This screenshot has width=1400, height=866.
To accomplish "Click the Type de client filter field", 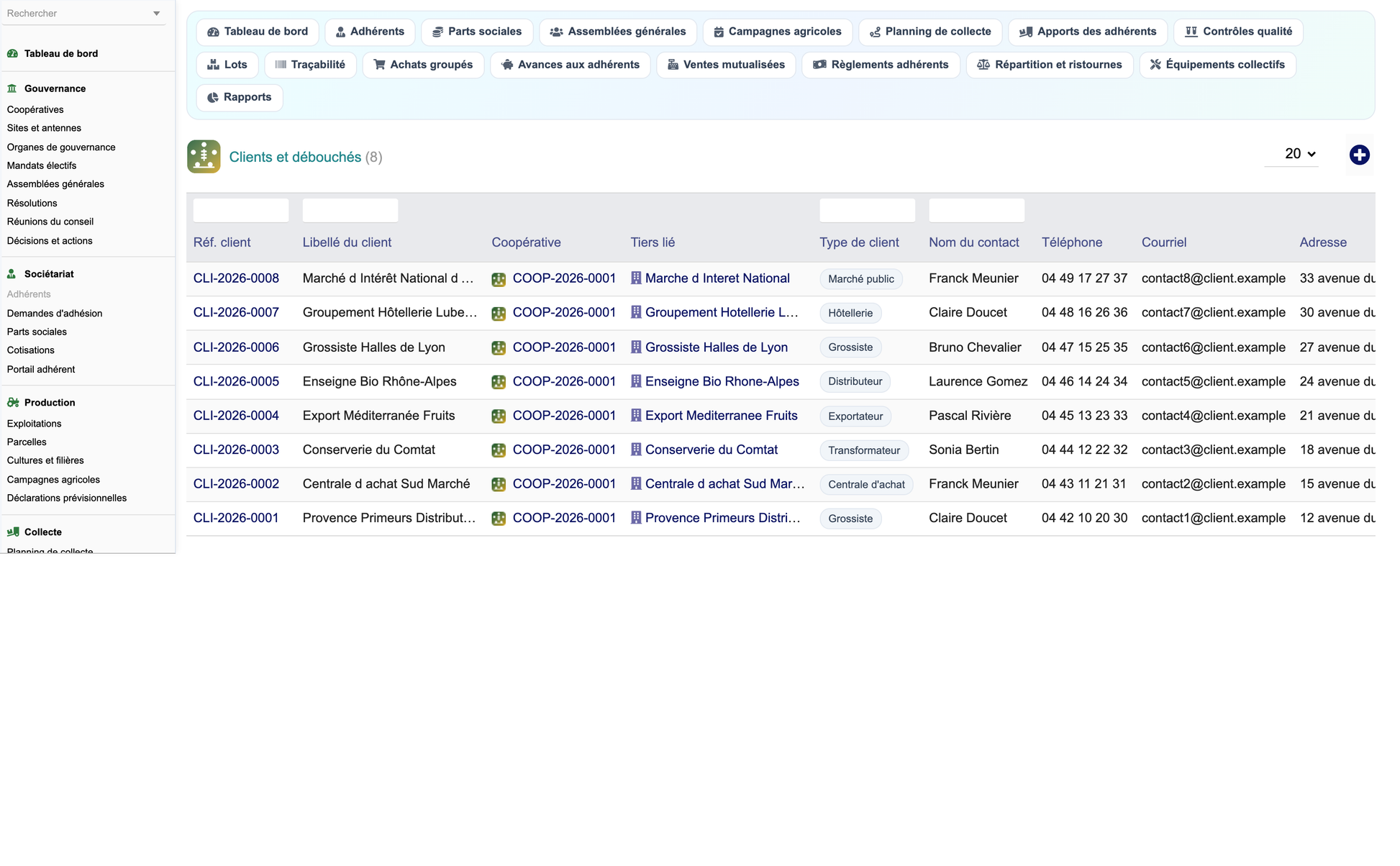I will coord(867,210).
